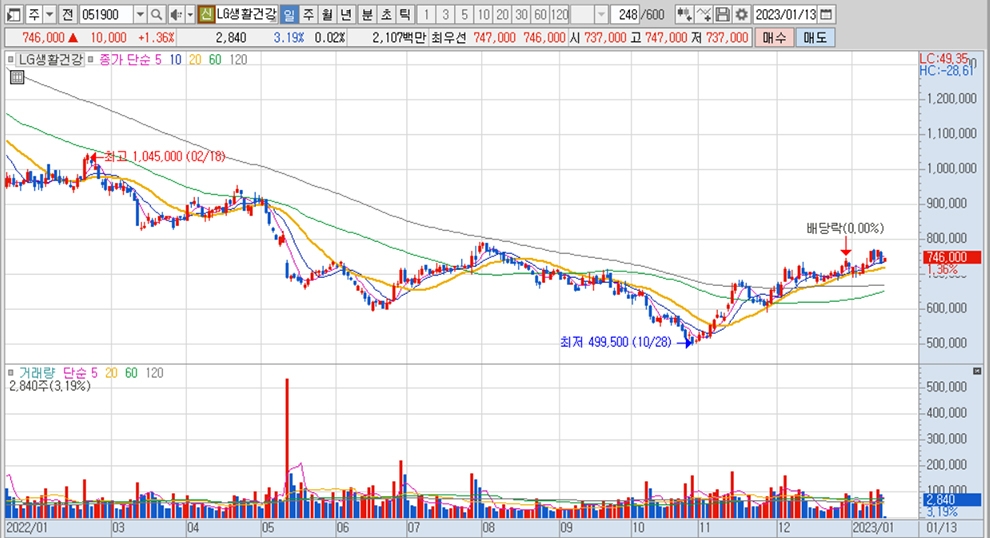The width and height of the screenshot is (990, 538).
Task: Select the 30 interval button
Action: pos(521,14)
